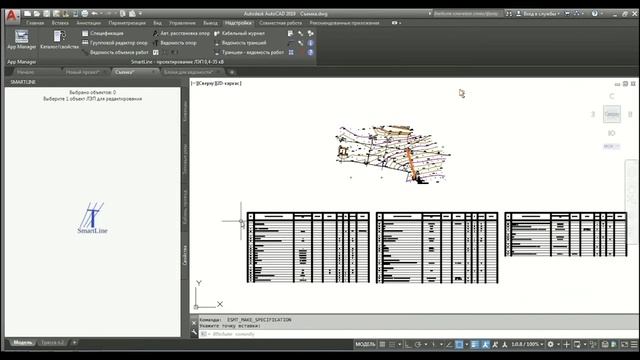Viewport: 640px width, 360px height.
Task: Switch to the Модель layout tab
Action: (22, 342)
